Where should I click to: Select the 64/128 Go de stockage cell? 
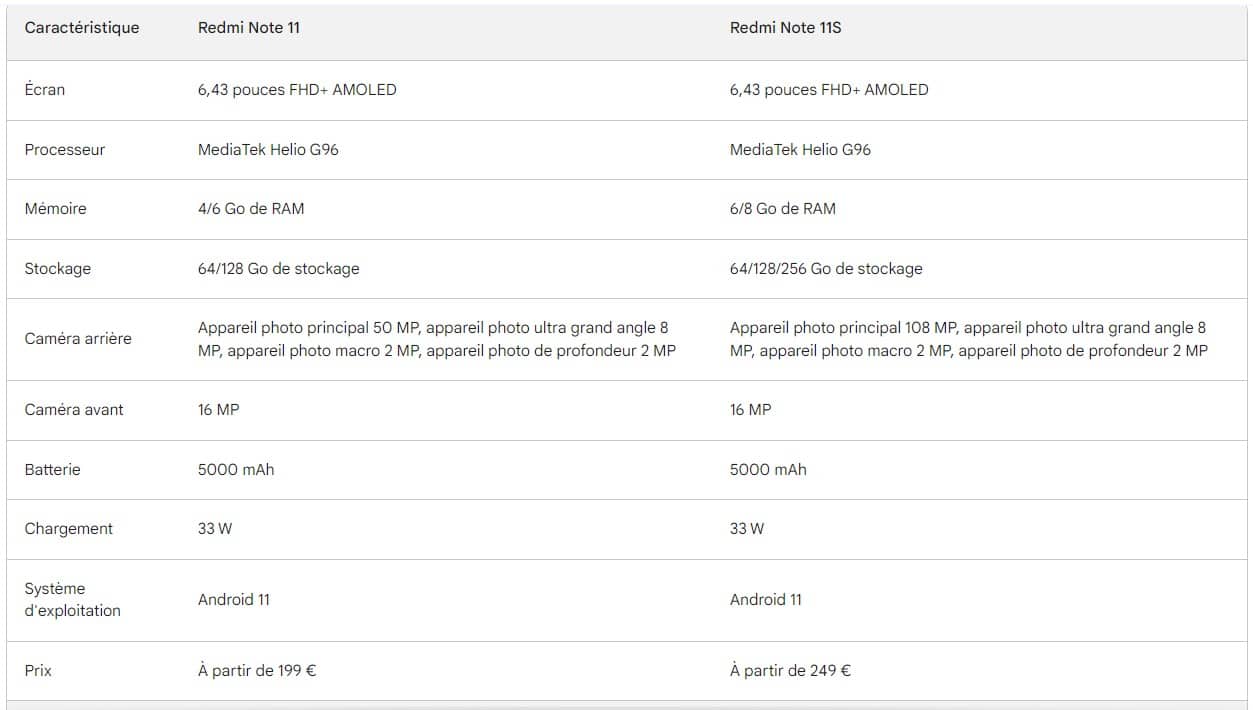pyautogui.click(x=279, y=269)
